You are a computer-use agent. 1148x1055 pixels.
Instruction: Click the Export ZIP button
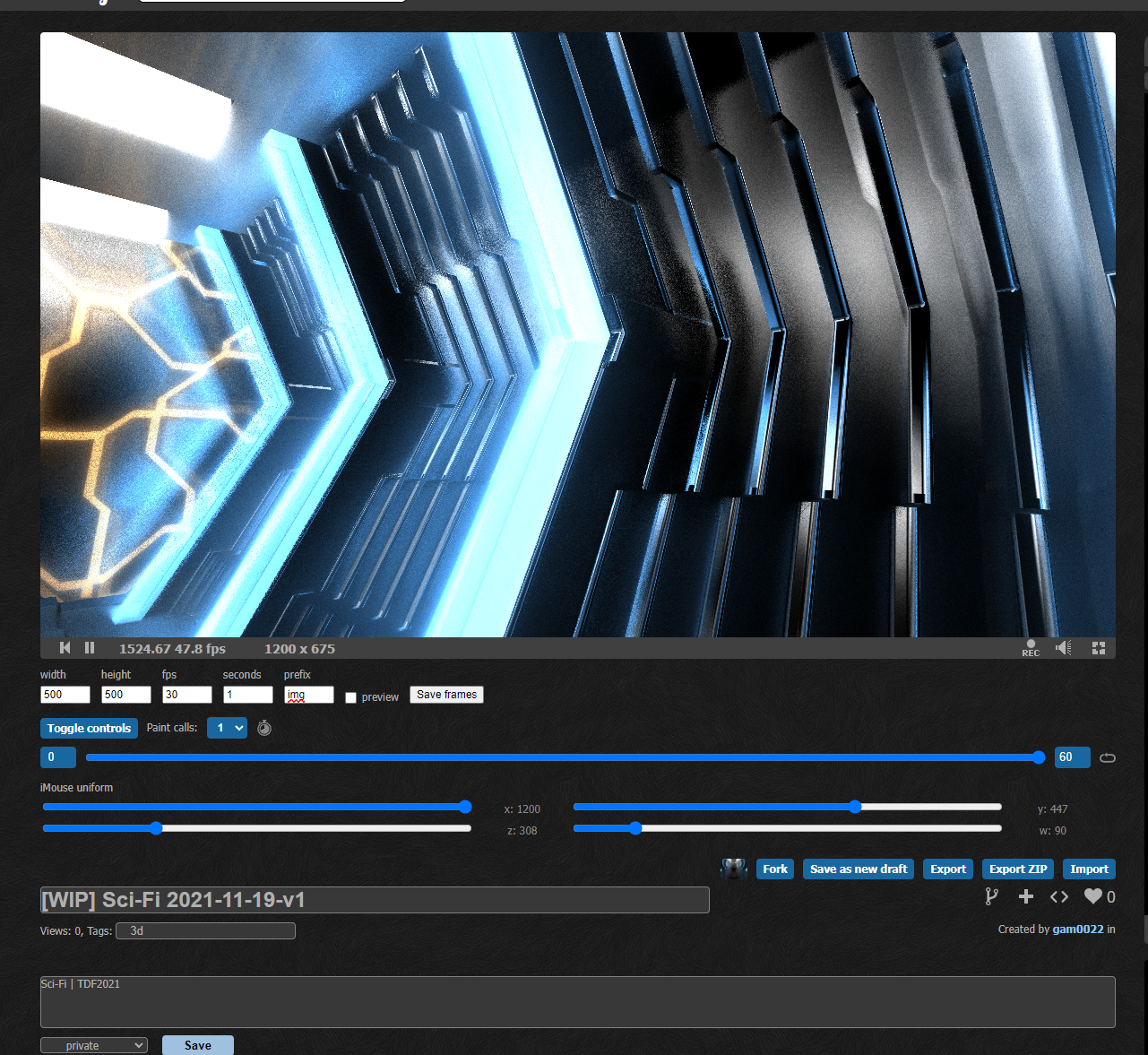pos(1018,869)
